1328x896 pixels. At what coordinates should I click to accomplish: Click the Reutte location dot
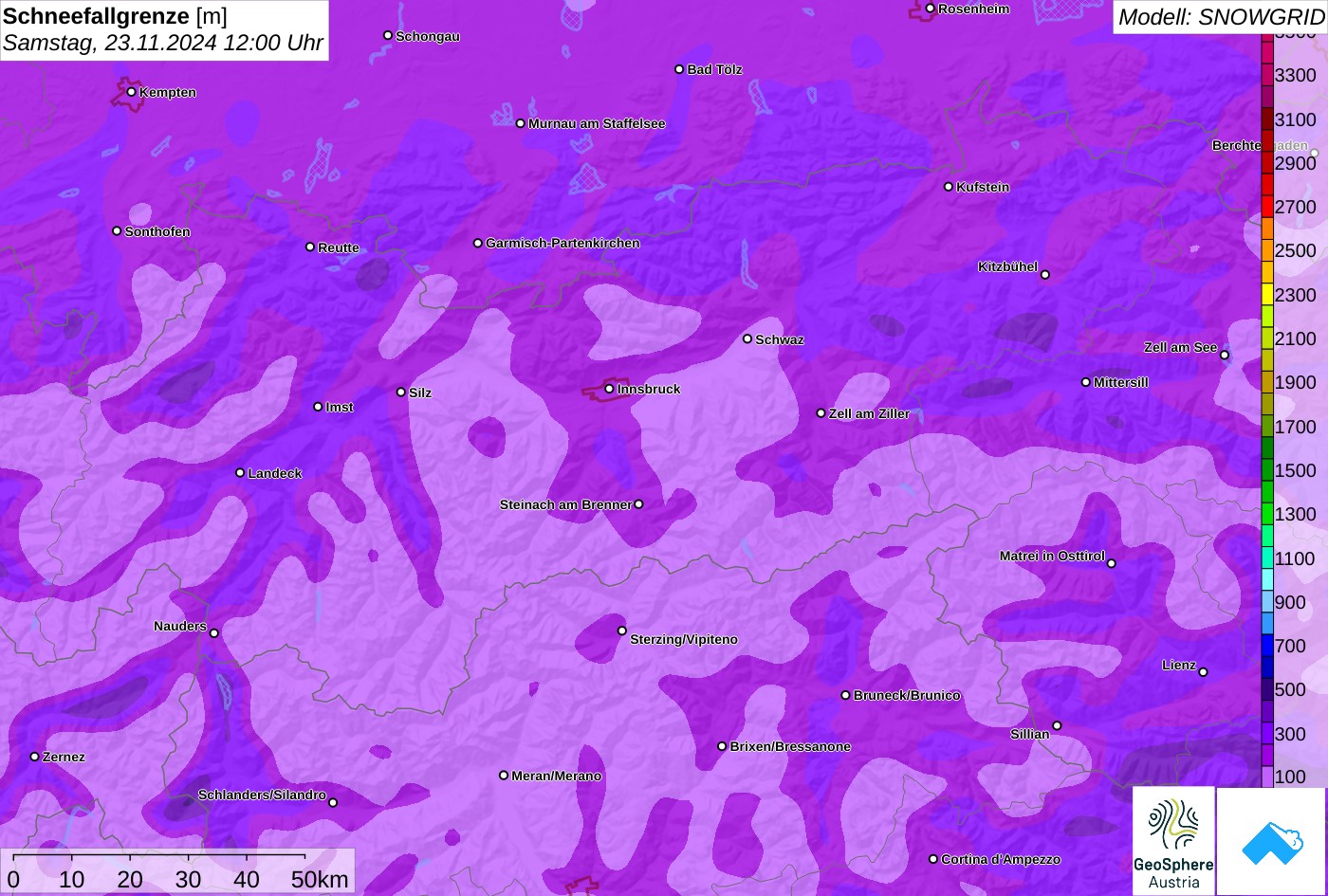(310, 247)
